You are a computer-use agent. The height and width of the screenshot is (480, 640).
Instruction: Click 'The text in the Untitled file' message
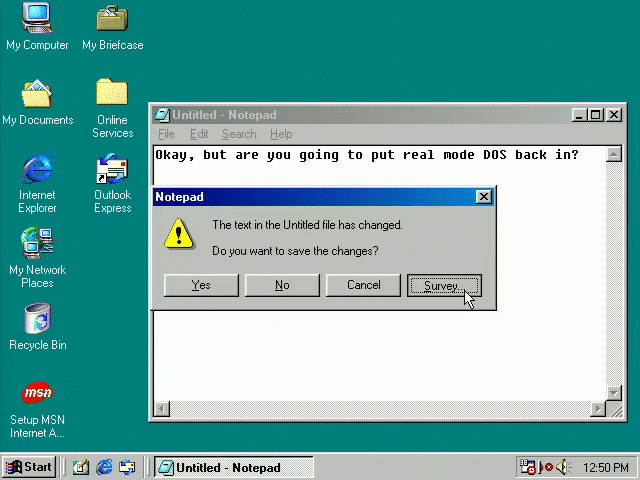pos(267,225)
